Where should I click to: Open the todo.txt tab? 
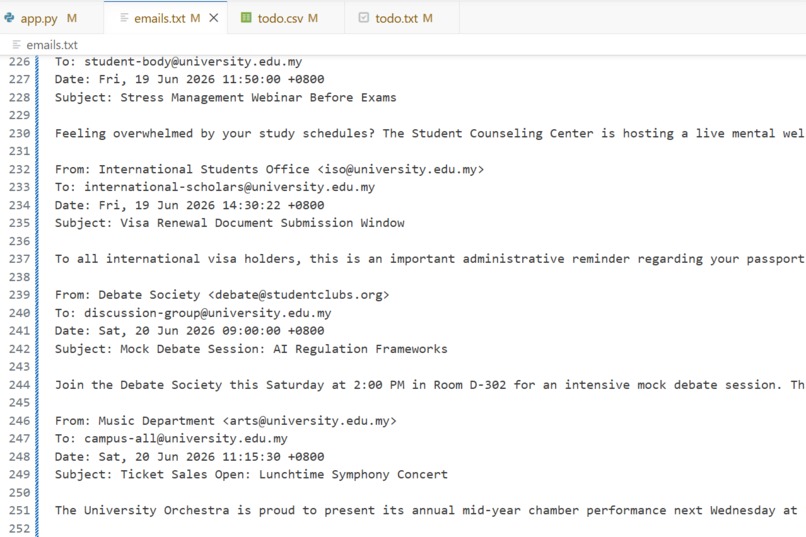point(402,18)
